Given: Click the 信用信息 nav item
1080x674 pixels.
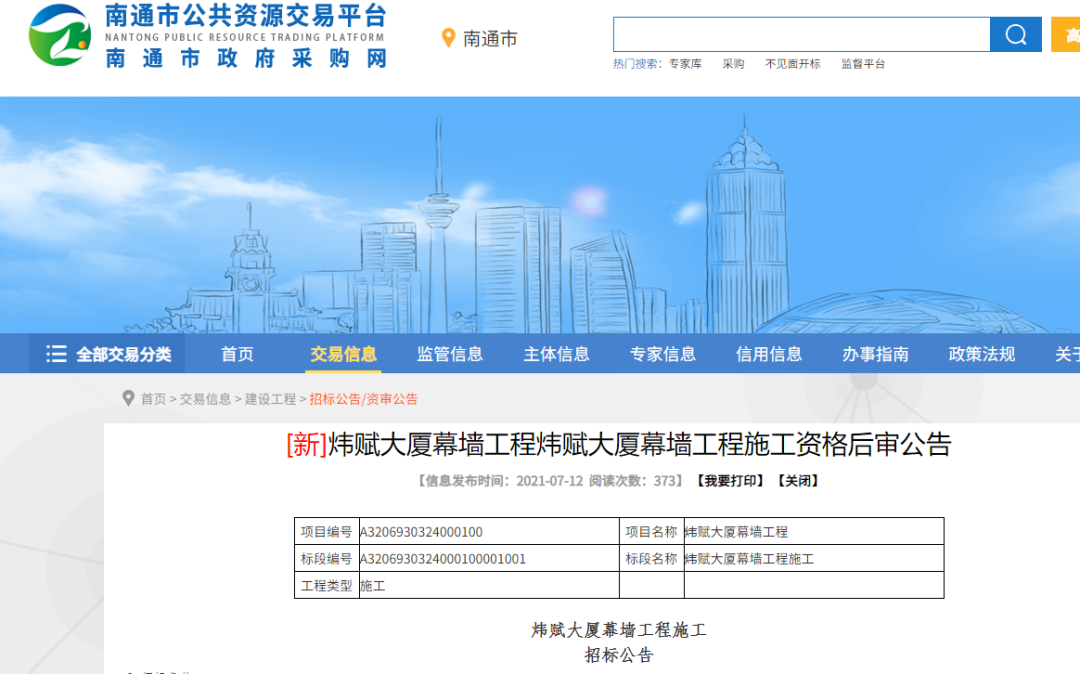Looking at the screenshot, I should (768, 353).
